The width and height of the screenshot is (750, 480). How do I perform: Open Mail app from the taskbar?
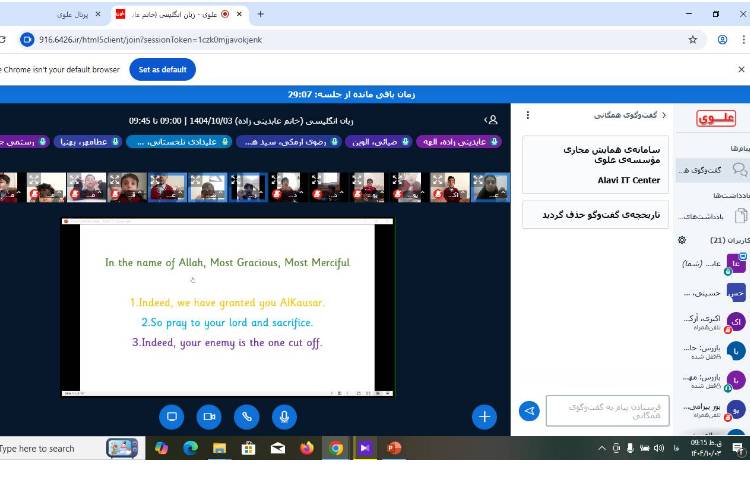[277, 448]
